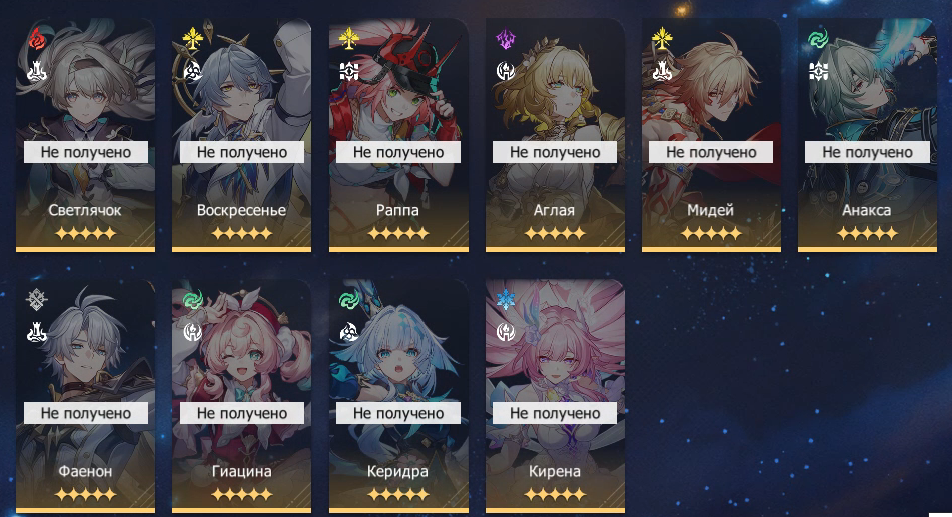Click the Wind element icon on Керидра card
The image size is (952, 517).
tap(349, 300)
